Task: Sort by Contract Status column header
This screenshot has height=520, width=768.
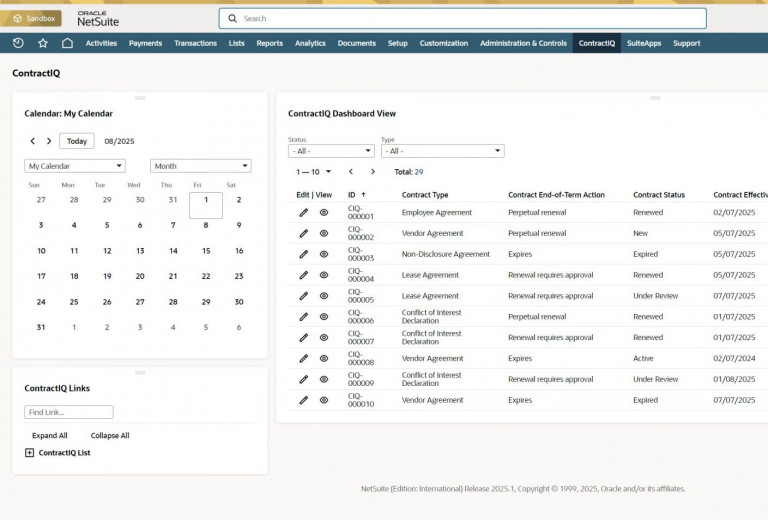Action: tap(659, 195)
